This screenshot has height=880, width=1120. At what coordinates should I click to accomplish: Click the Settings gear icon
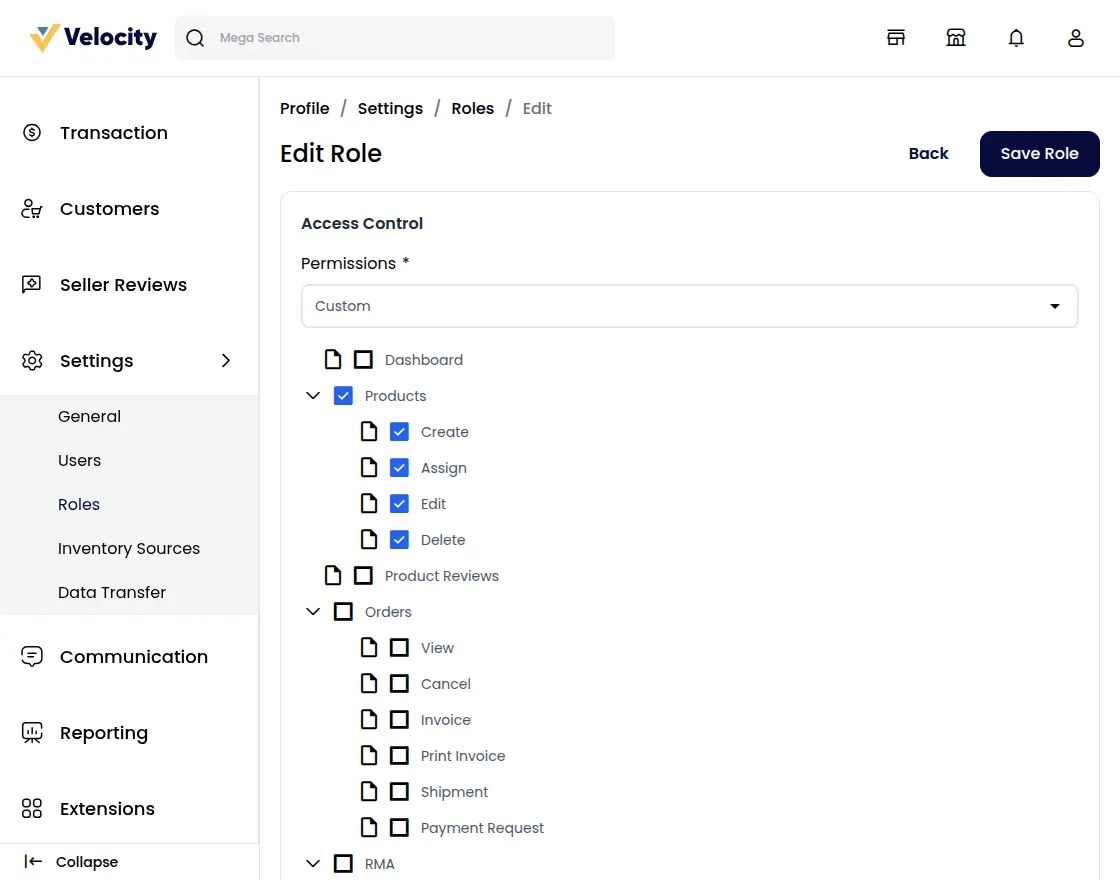point(31,361)
